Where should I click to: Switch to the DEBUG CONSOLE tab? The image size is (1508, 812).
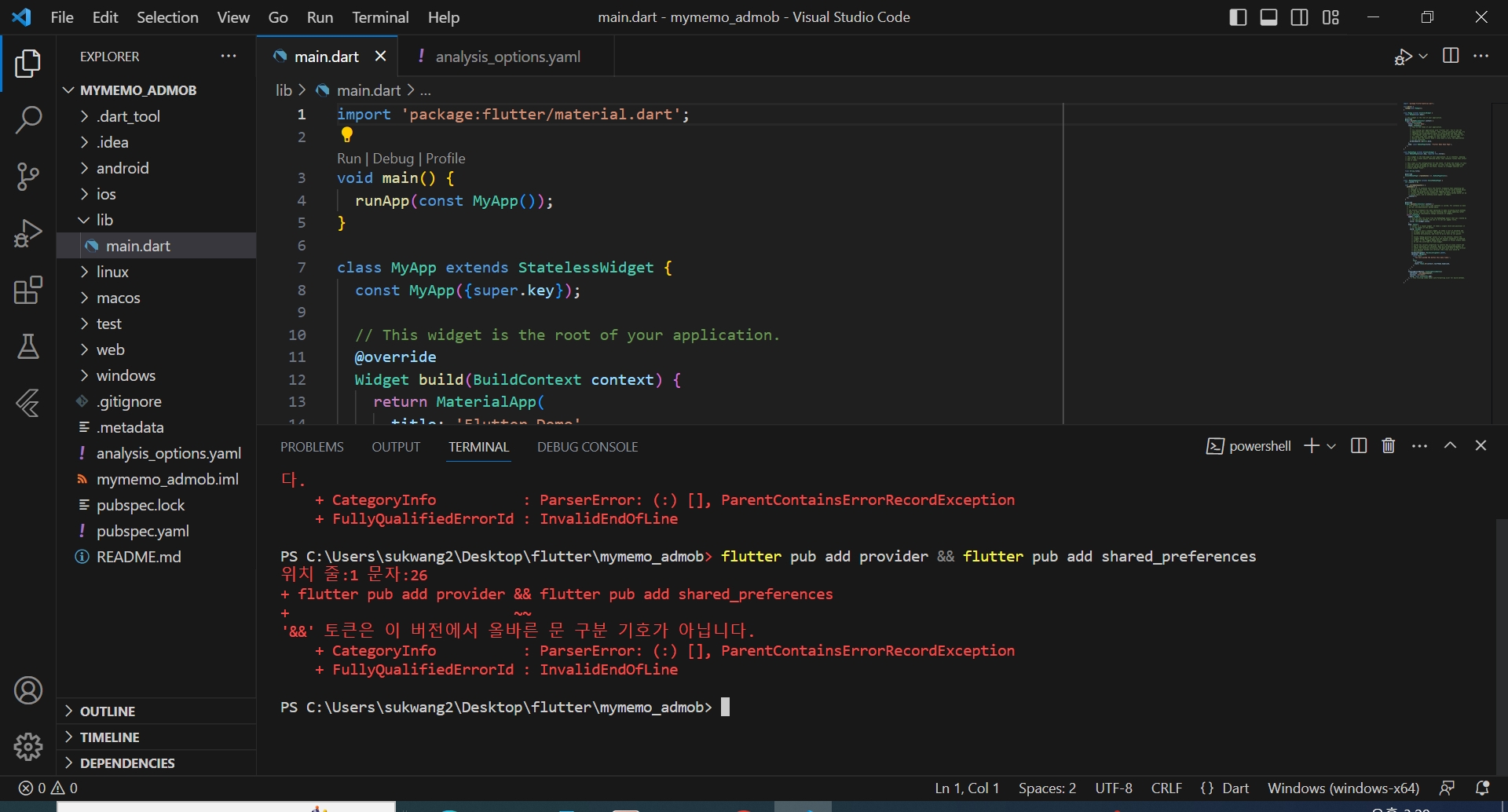coord(587,447)
